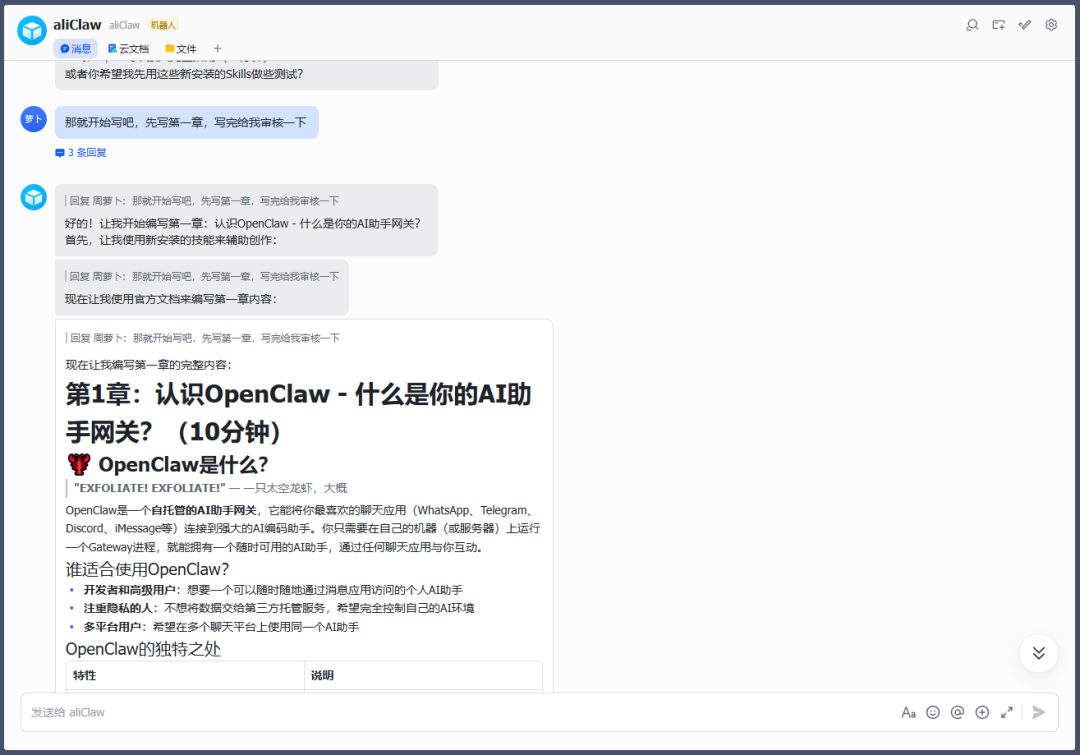Jump to latest messages with double-chevron button
1080x755 pixels.
(1039, 653)
